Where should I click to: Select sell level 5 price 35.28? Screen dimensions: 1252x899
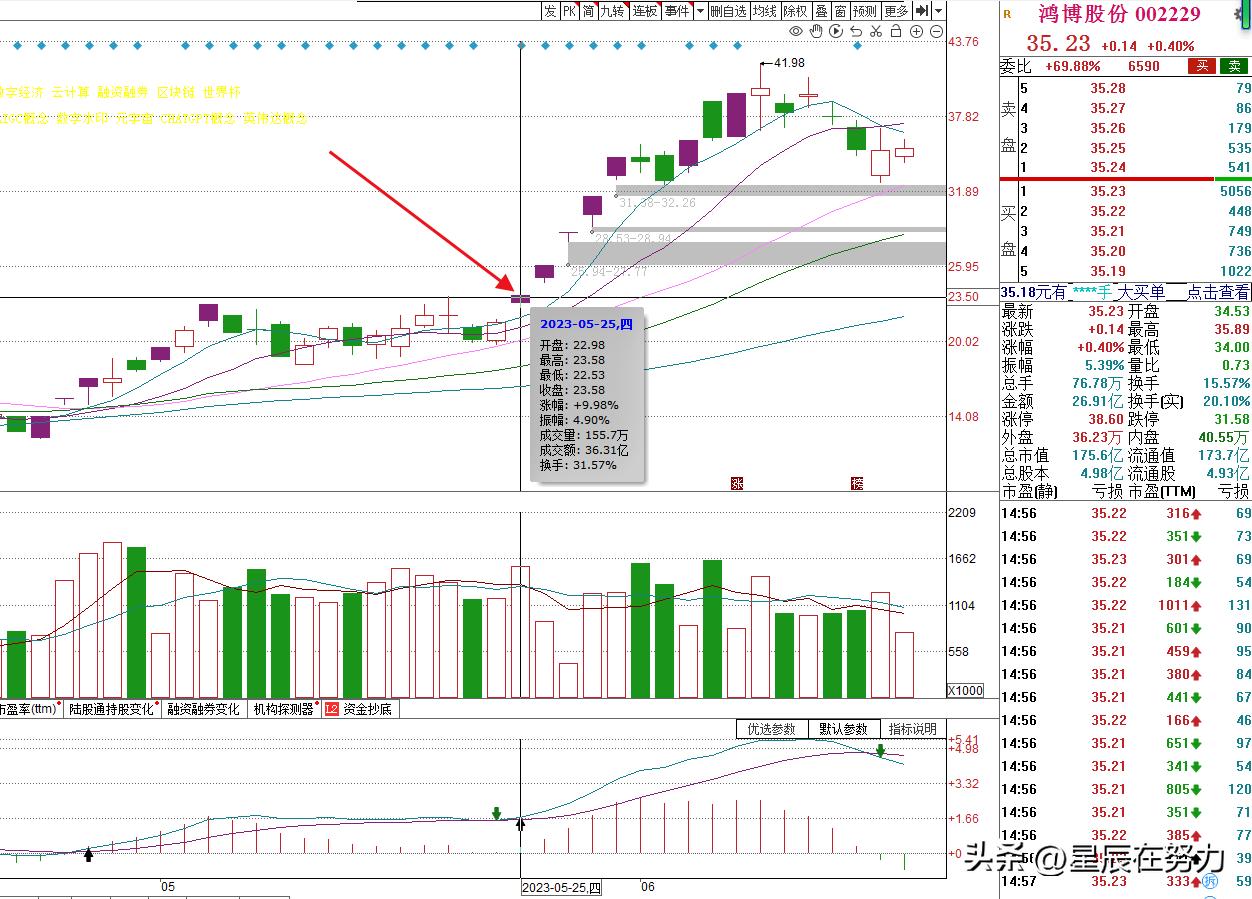coord(1108,88)
